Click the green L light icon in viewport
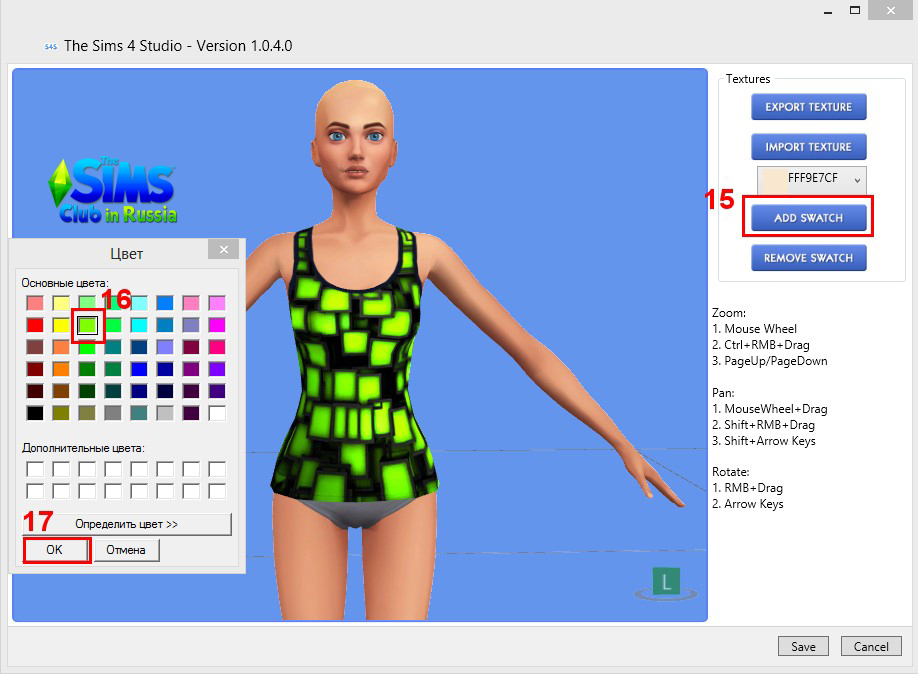The width and height of the screenshot is (918, 674). pyautogui.click(x=665, y=582)
